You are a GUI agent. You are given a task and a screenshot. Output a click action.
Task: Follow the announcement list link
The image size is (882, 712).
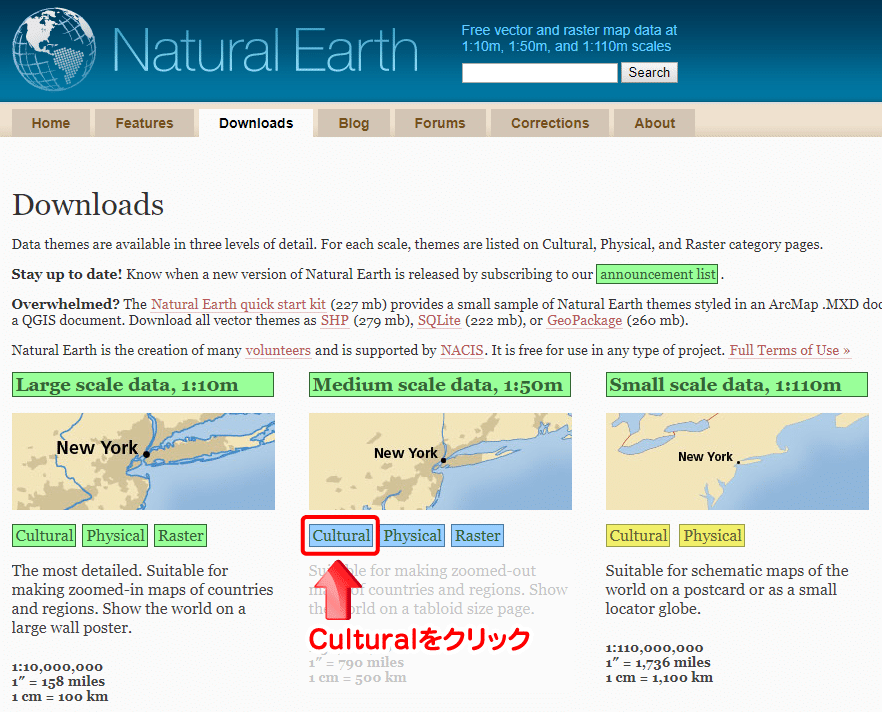click(x=658, y=274)
